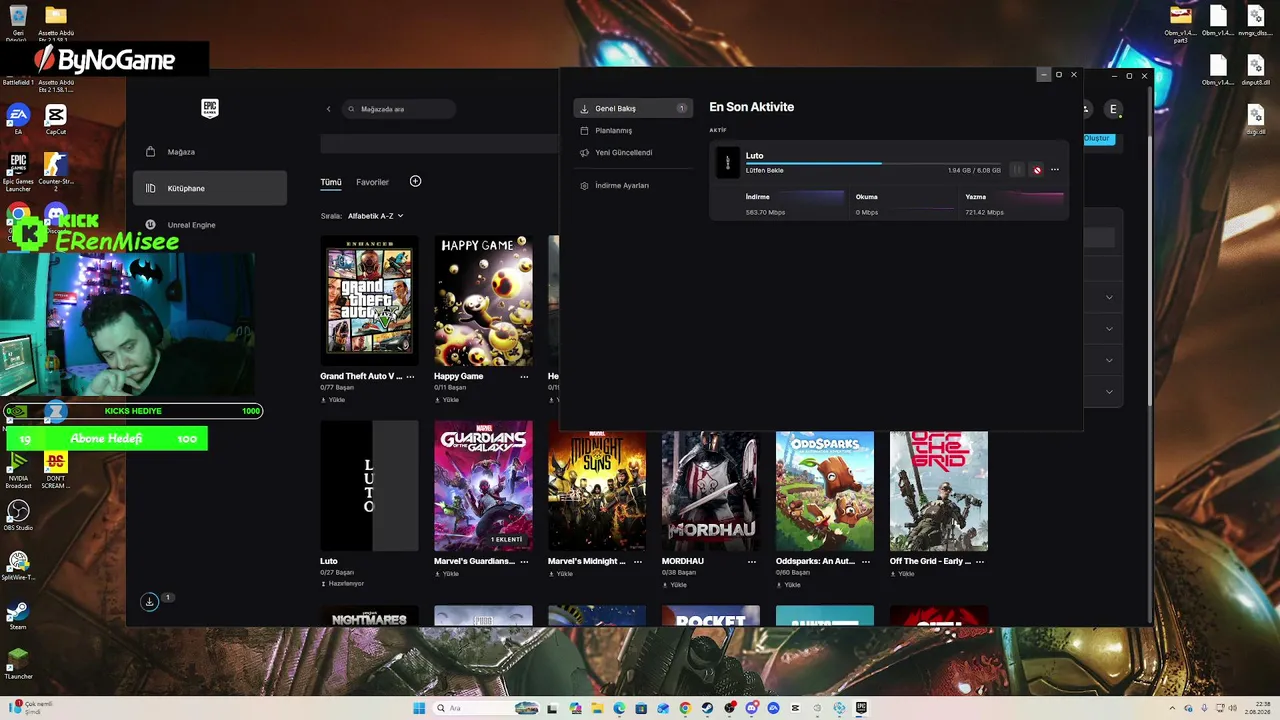Select the NVIDIA Broadcast desktop shortcut
The height and width of the screenshot is (720, 1280).
(x=17, y=470)
